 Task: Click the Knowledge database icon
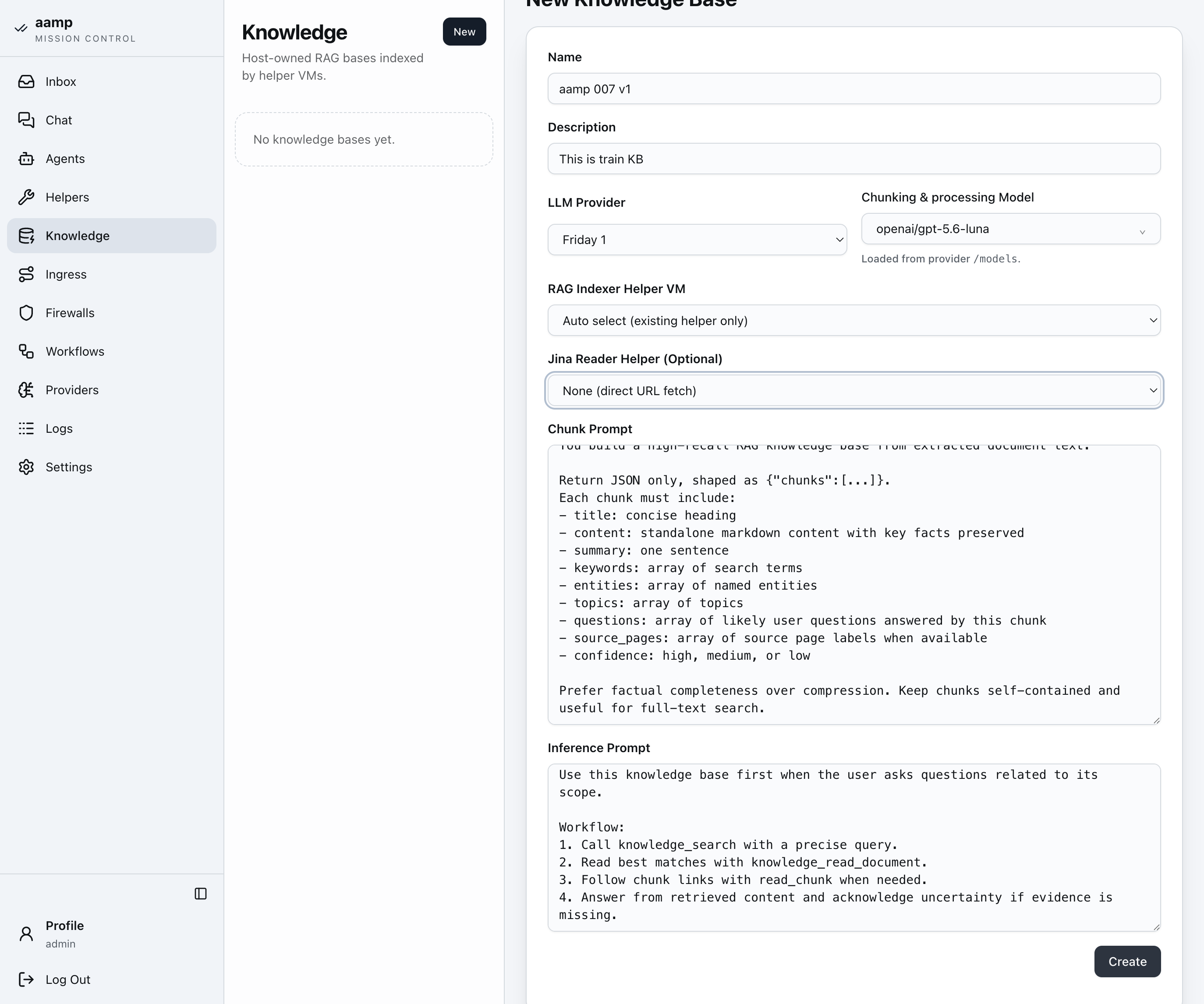point(26,236)
